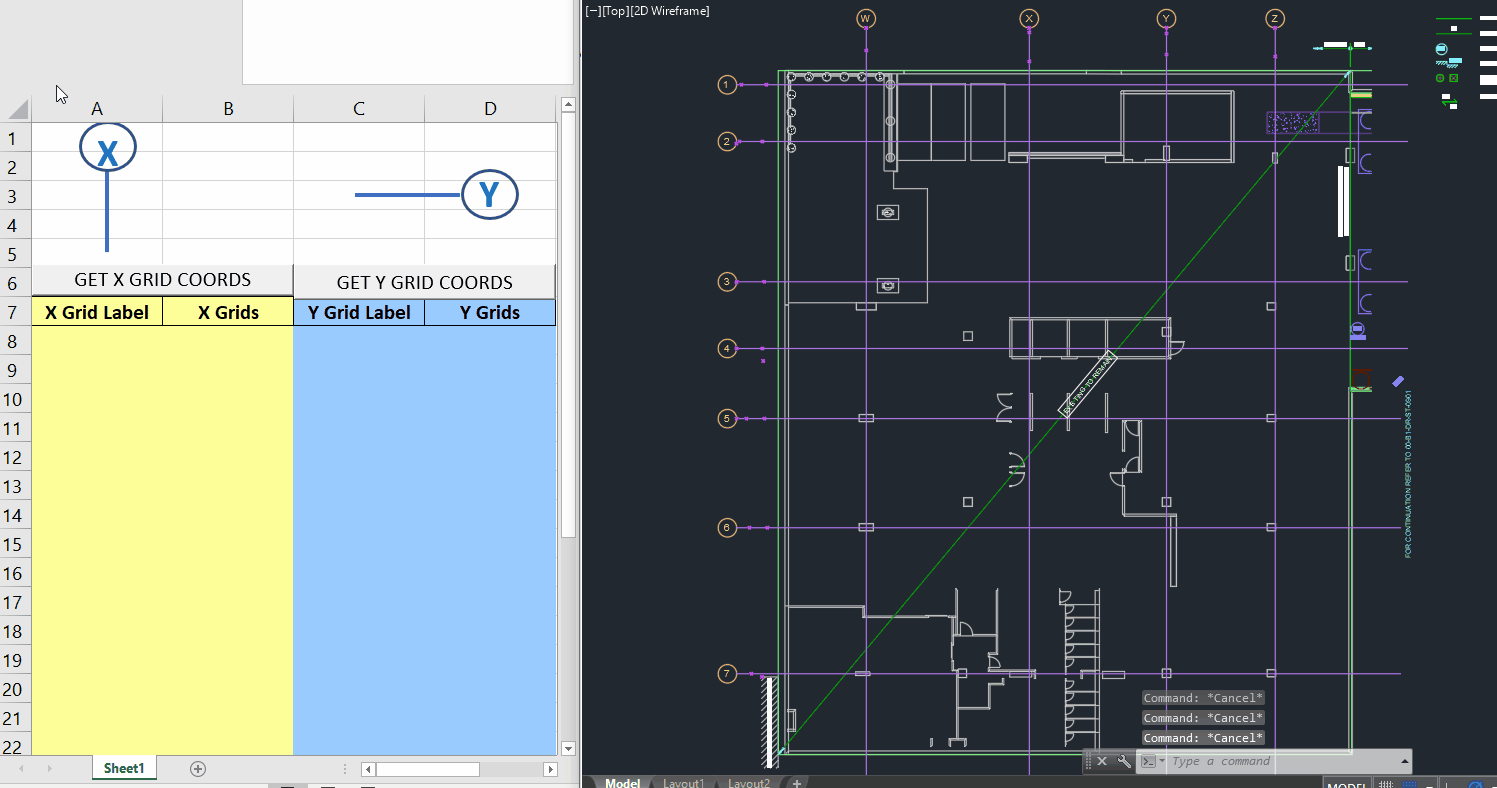Select the blue X circle shape in Excel
The width and height of the screenshot is (1497, 788).
tap(108, 149)
